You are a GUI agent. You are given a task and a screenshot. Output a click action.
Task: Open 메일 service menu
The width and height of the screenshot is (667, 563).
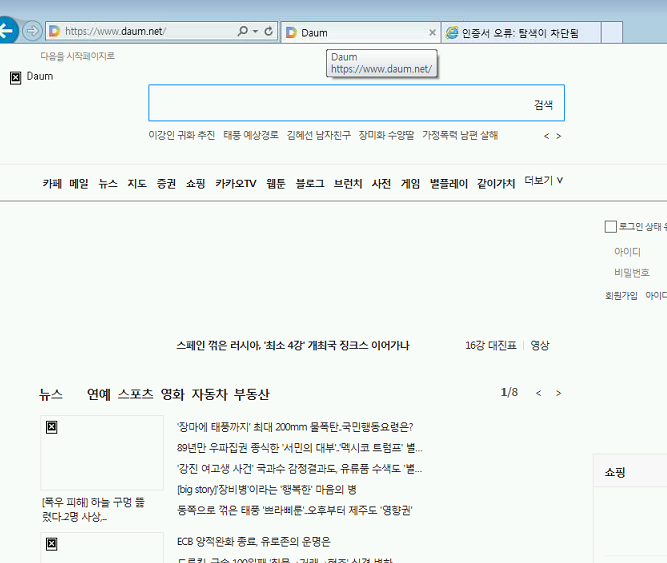[x=79, y=184]
